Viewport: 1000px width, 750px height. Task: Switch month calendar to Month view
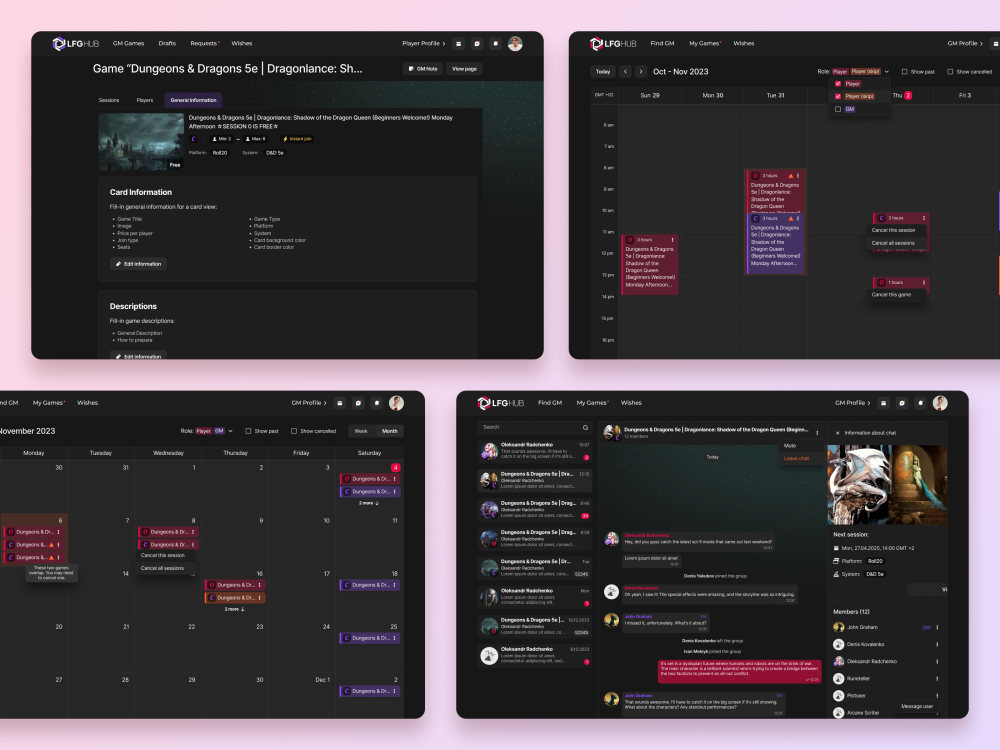(390, 431)
